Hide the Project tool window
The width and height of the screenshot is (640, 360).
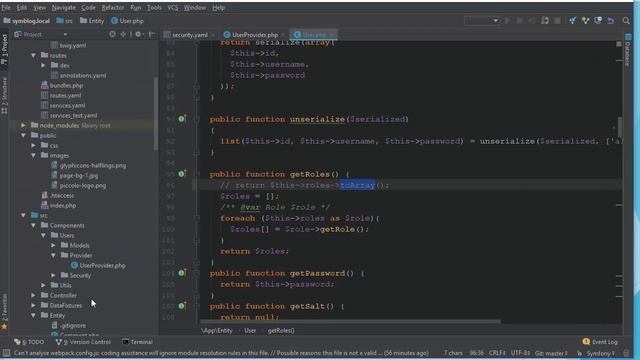click(x=151, y=34)
